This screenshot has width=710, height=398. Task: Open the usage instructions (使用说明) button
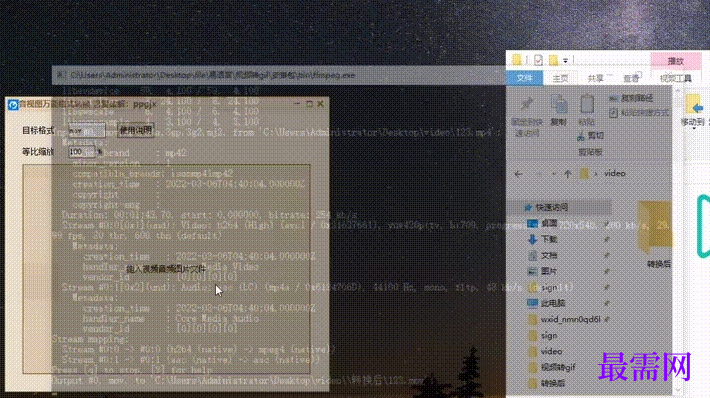click(x=135, y=130)
